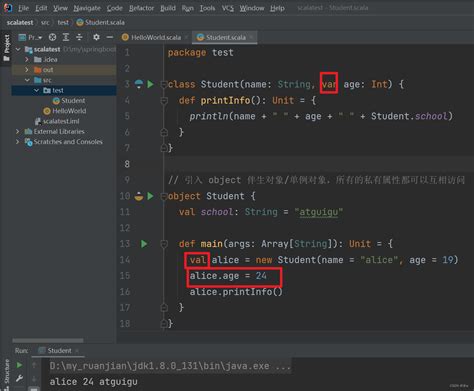The height and width of the screenshot is (391, 474).
Task: Collapse the test package node
Action: click(x=36, y=91)
